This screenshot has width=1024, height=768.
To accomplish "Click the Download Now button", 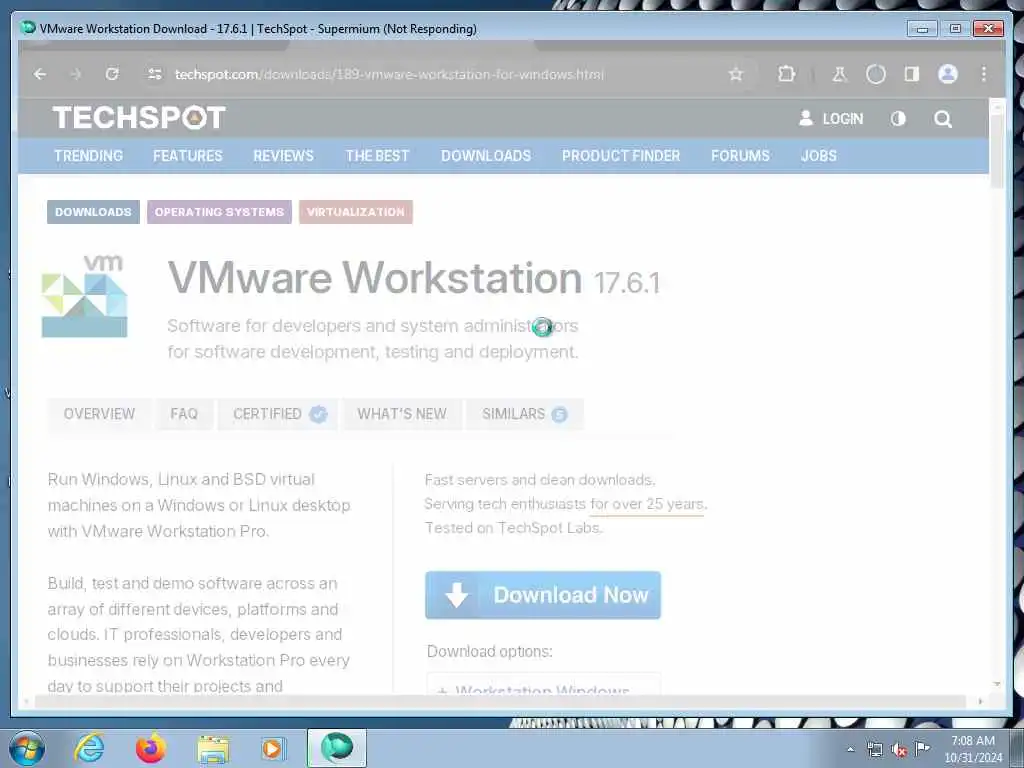I will click(543, 595).
